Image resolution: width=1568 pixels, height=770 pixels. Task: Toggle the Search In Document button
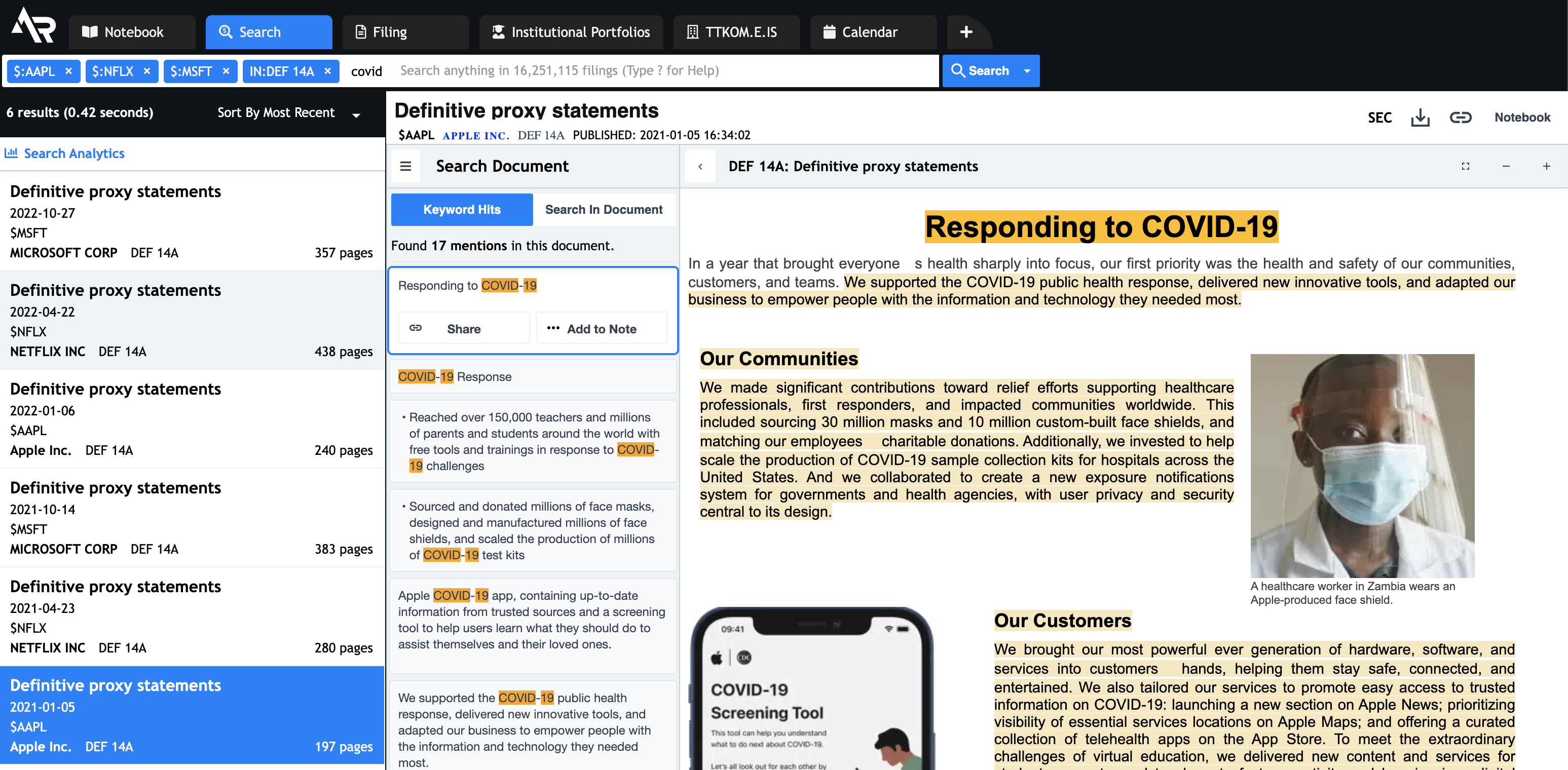[604, 209]
